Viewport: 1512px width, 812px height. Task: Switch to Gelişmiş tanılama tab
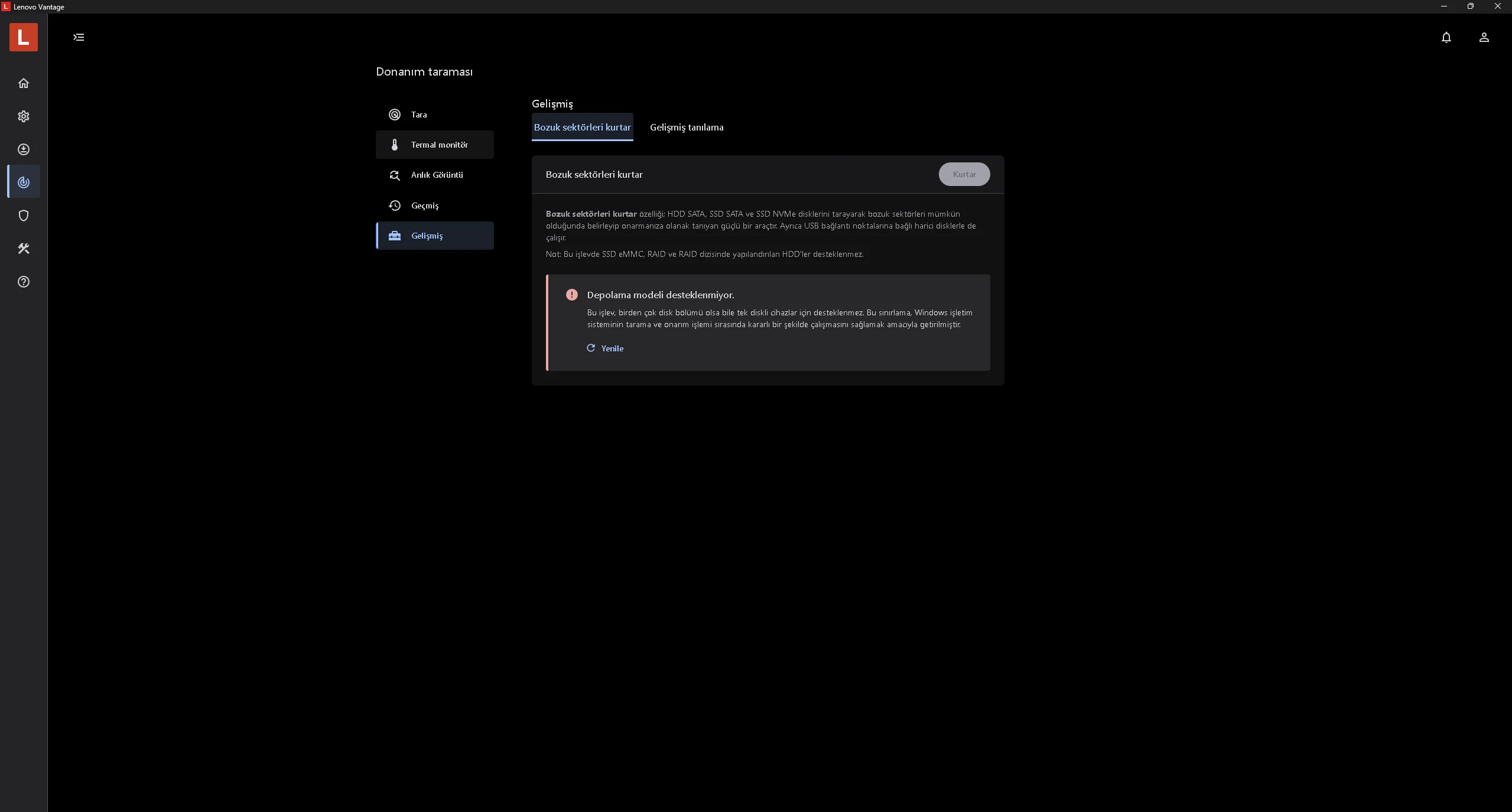pyautogui.click(x=686, y=127)
